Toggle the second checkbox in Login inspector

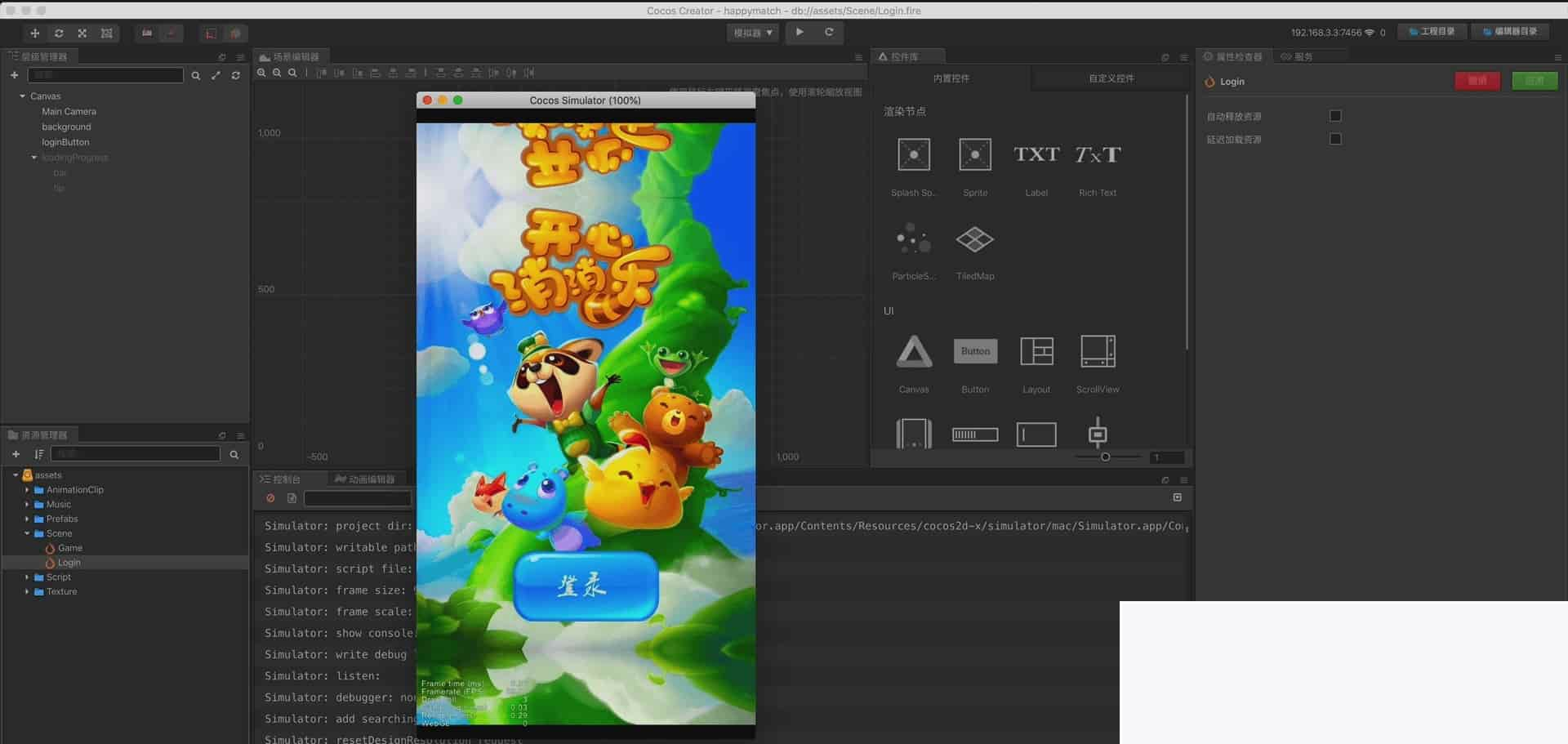(x=1335, y=139)
